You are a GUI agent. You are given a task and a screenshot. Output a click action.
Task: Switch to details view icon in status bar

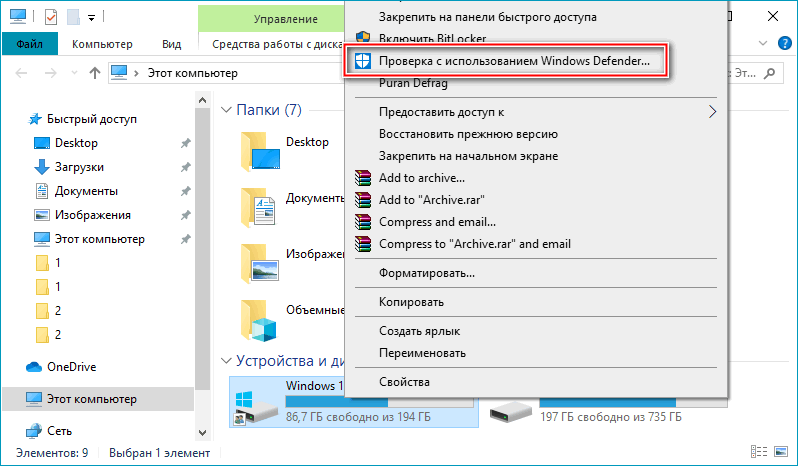(759, 451)
